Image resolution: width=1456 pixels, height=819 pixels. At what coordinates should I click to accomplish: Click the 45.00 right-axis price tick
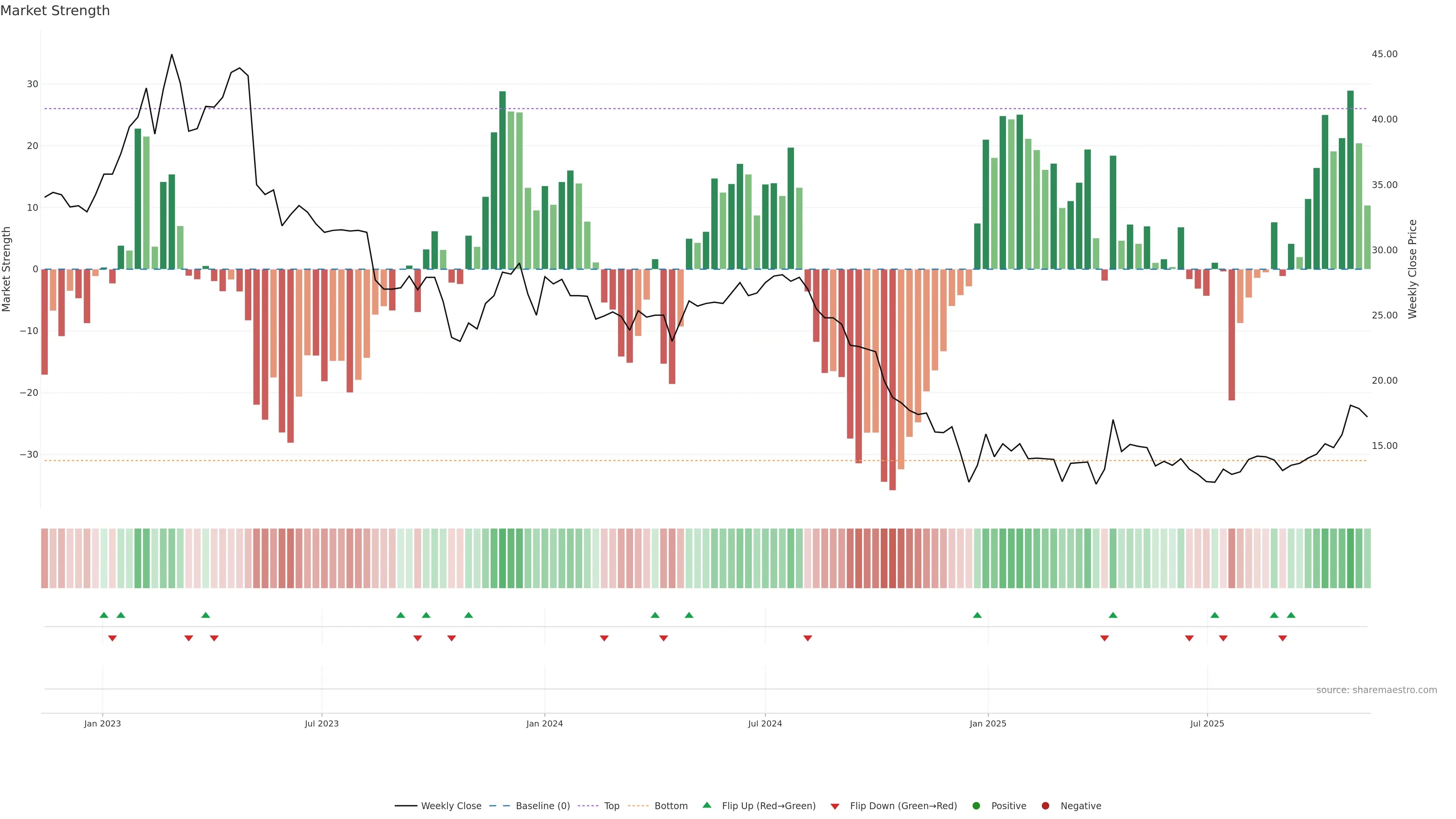1384,54
